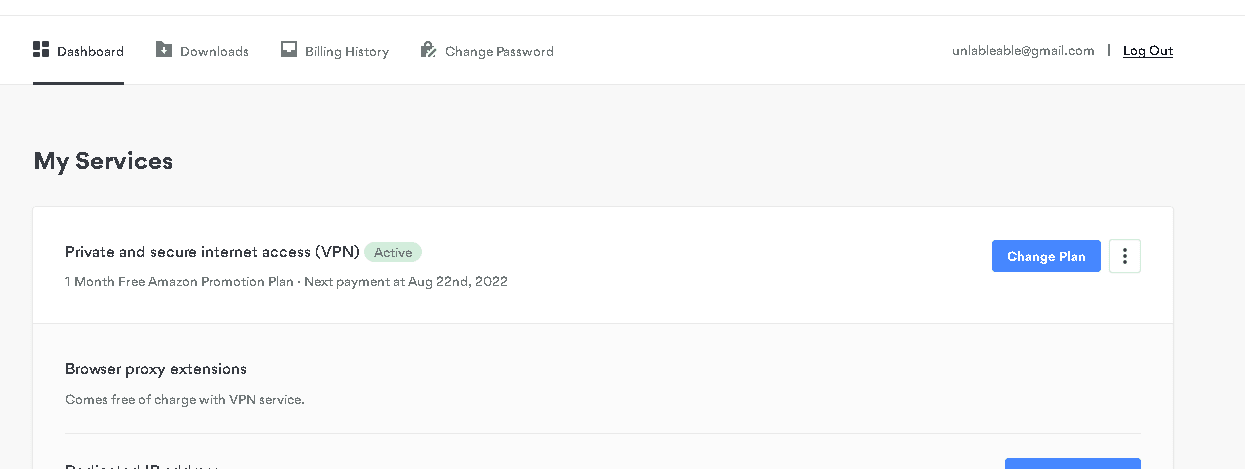The height and width of the screenshot is (469, 1245).
Task: Click the Browser proxy extensions heading
Action: click(x=155, y=369)
